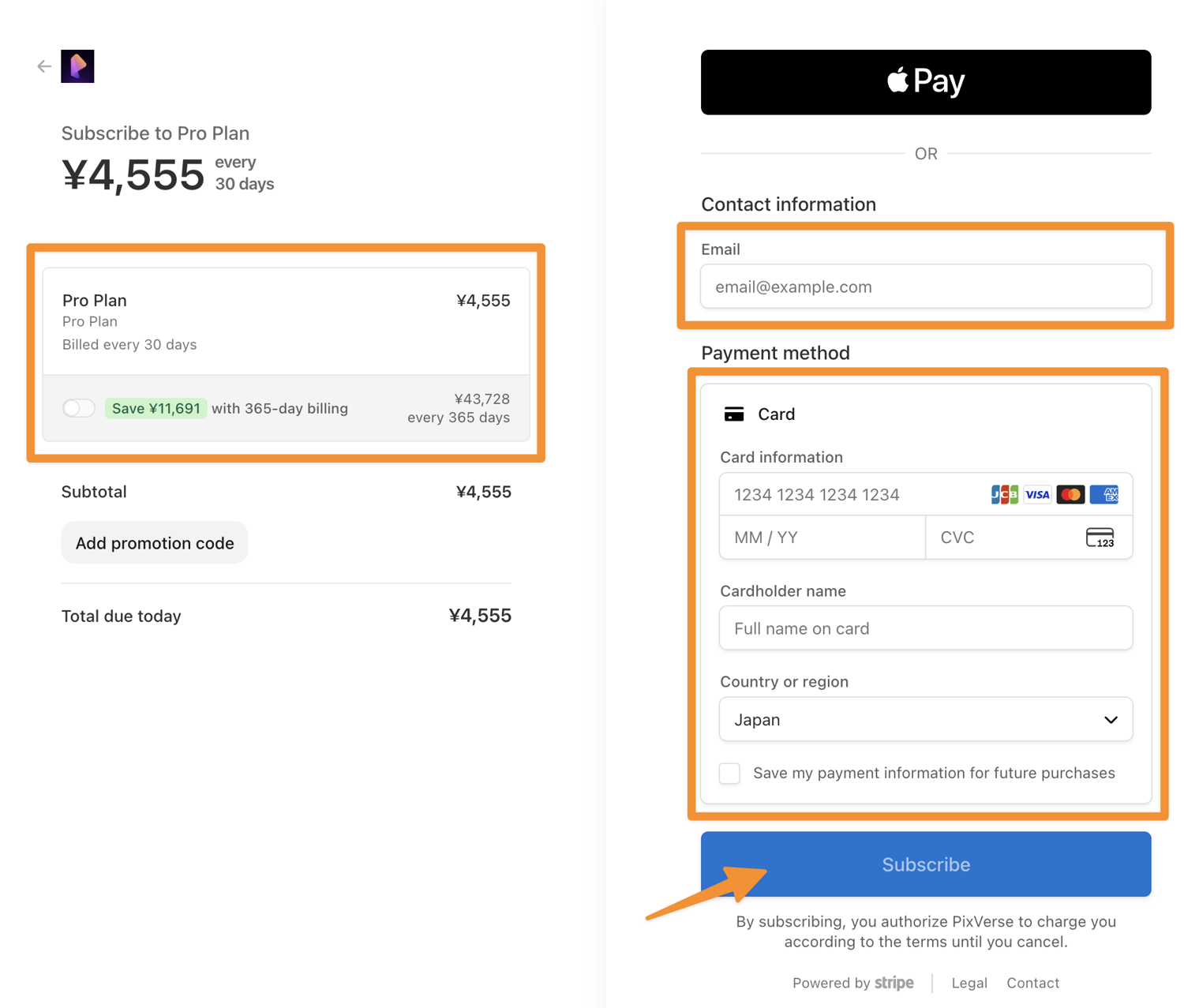Click the Visa card brand icon

[x=1037, y=494]
